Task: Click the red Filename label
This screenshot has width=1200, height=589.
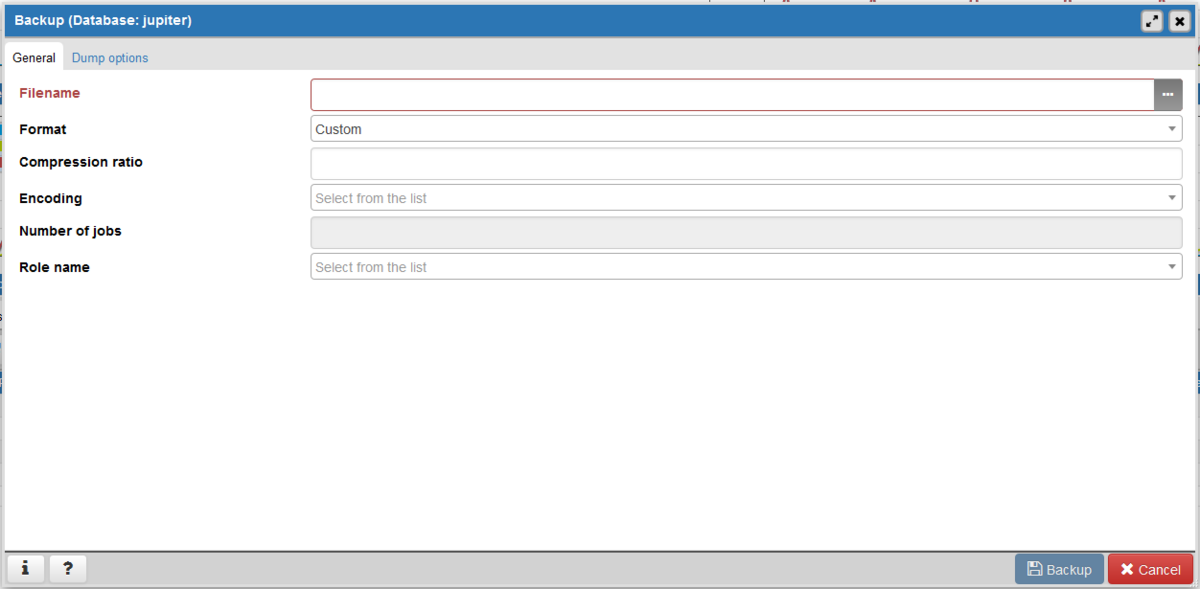Action: pos(50,93)
